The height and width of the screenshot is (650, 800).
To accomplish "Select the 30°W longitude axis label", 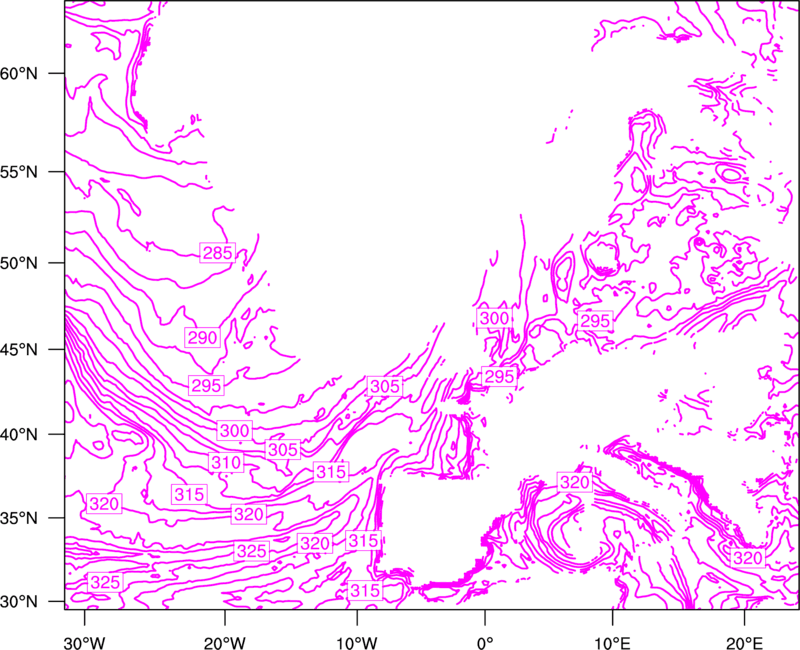I will click(85, 643).
